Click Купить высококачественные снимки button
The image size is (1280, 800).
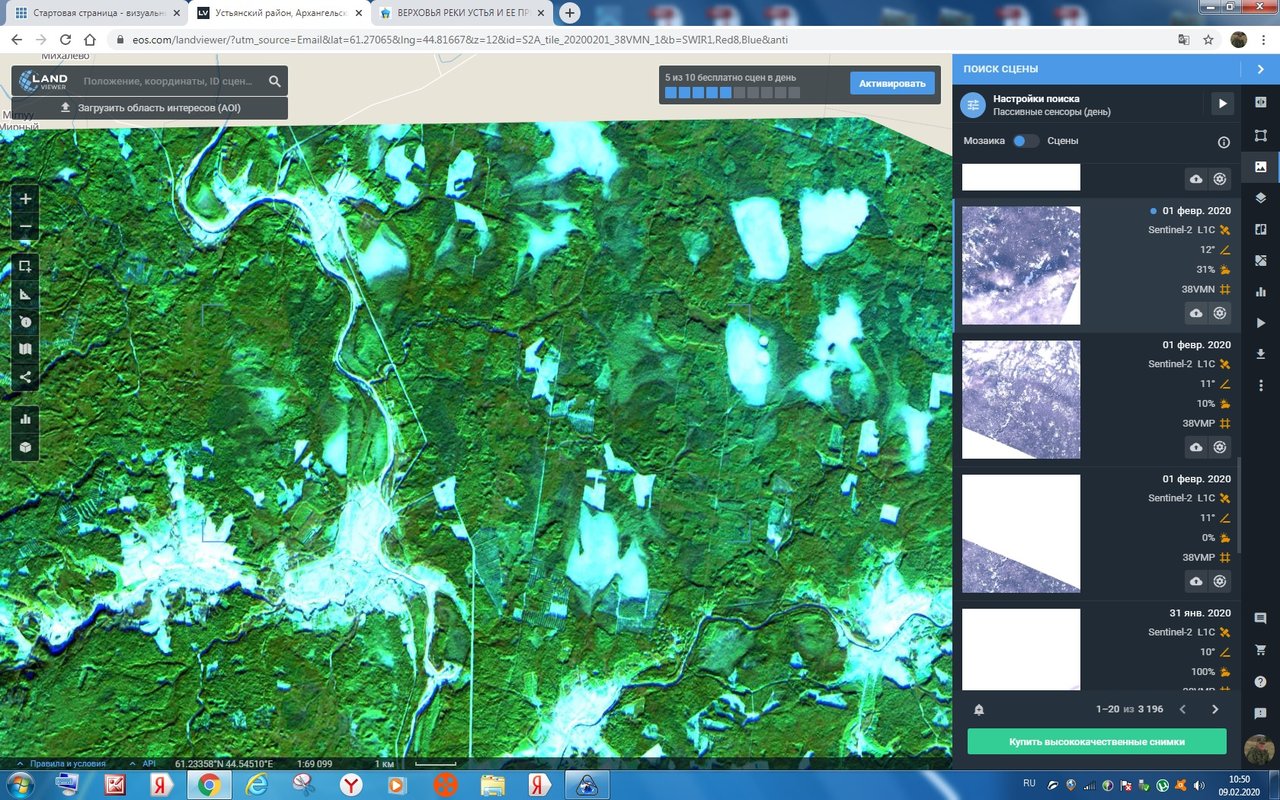[x=1097, y=742]
